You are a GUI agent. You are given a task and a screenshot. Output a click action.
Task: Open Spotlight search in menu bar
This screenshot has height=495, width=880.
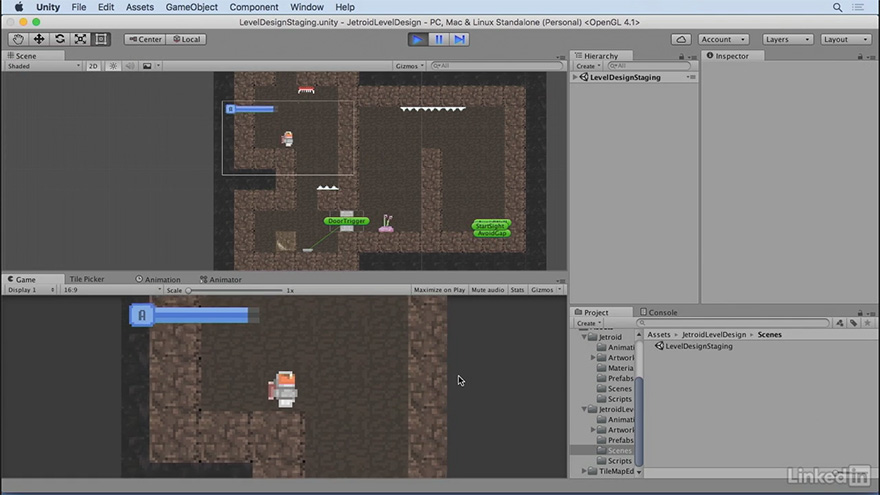click(x=837, y=7)
